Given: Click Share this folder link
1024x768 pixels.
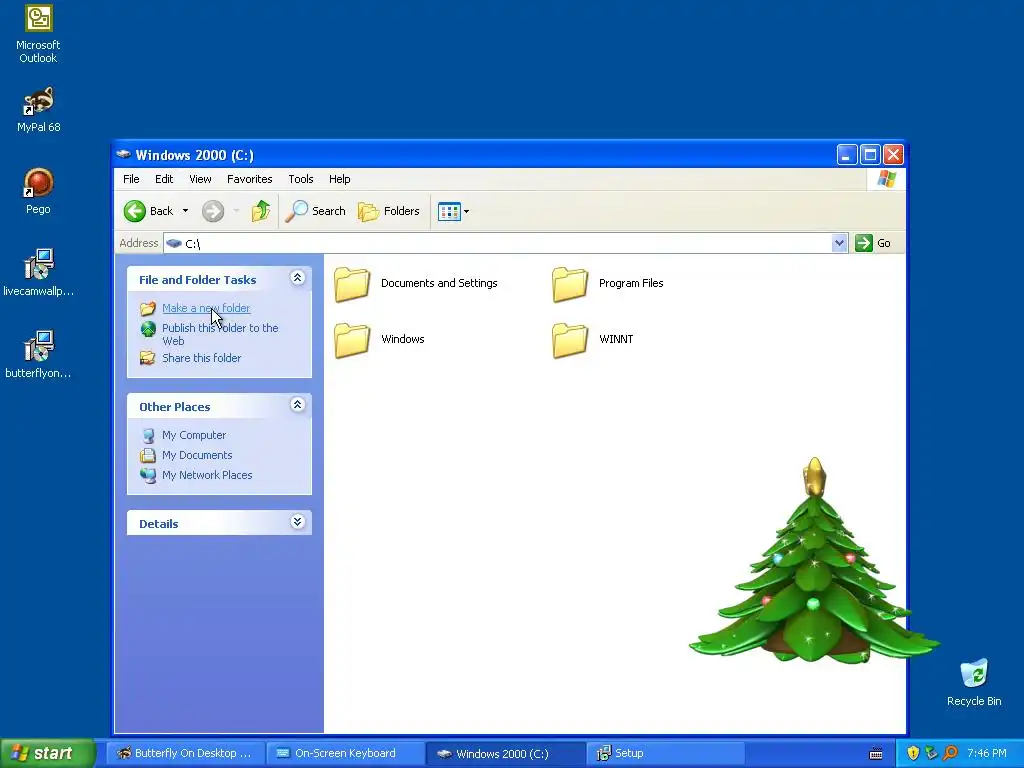Looking at the screenshot, I should [201, 358].
